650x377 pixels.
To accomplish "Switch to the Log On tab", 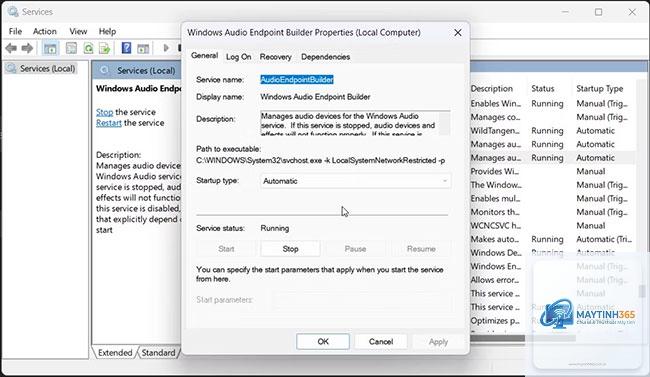I will [x=238, y=57].
